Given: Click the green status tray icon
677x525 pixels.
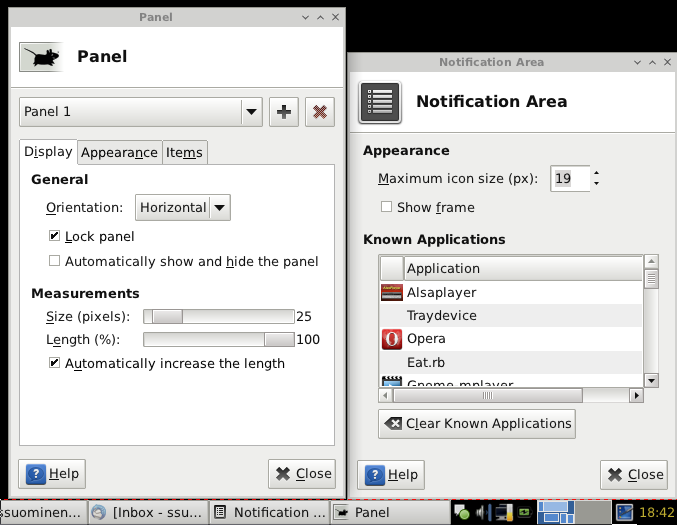Looking at the screenshot, I should tap(463, 513).
